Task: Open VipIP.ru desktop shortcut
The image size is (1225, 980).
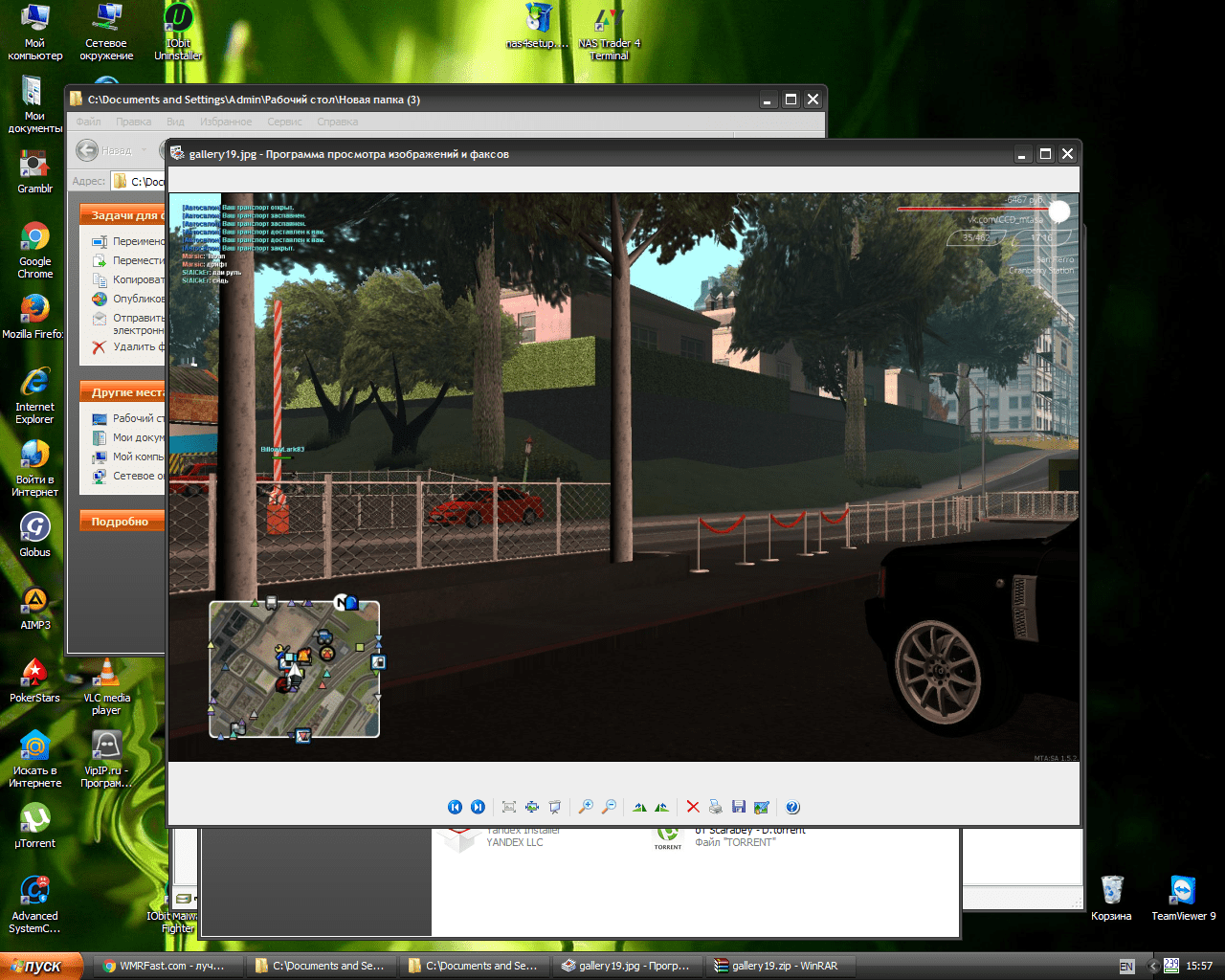Action: tap(106, 760)
